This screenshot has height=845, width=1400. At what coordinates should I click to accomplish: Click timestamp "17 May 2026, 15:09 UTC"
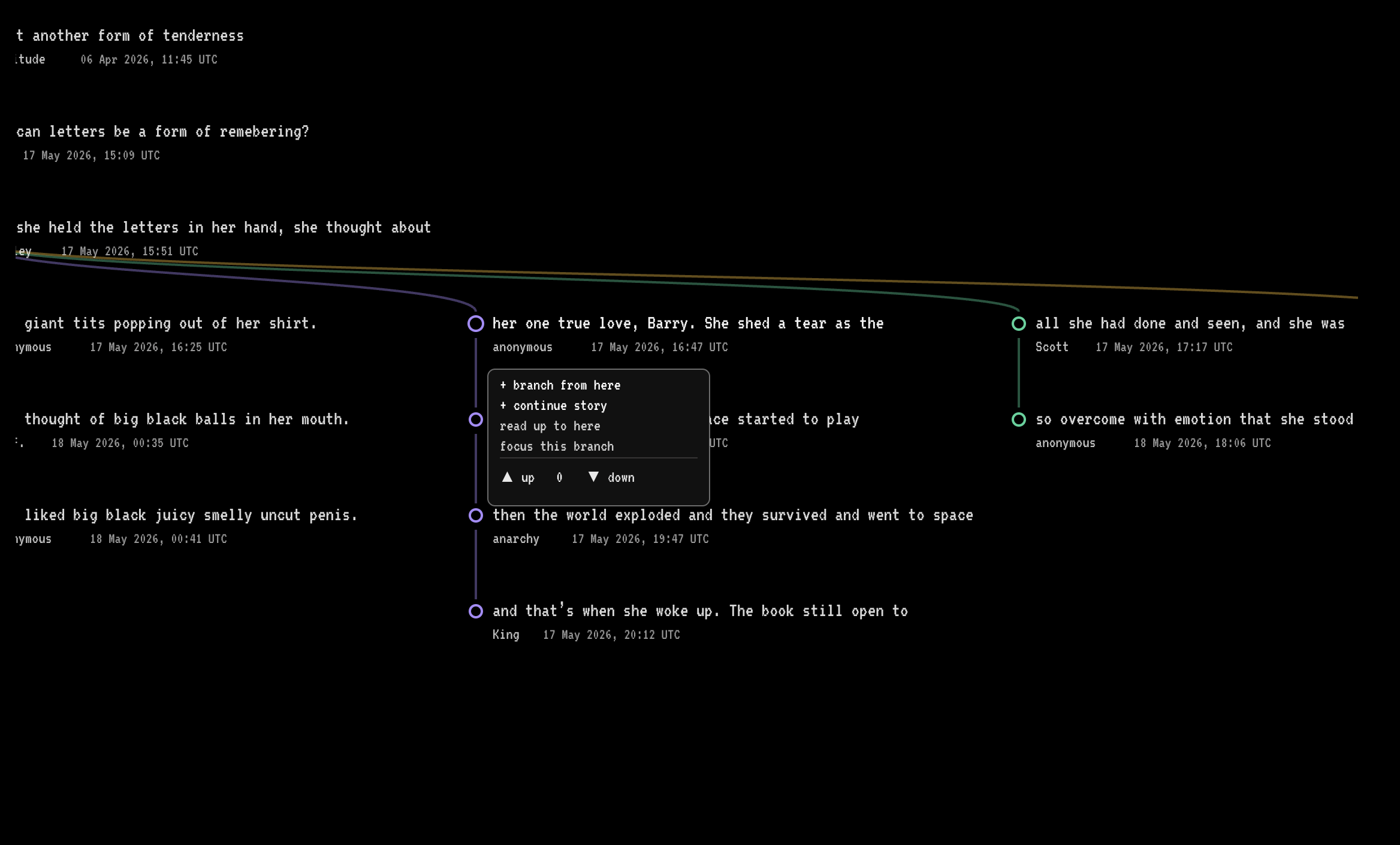click(x=91, y=155)
